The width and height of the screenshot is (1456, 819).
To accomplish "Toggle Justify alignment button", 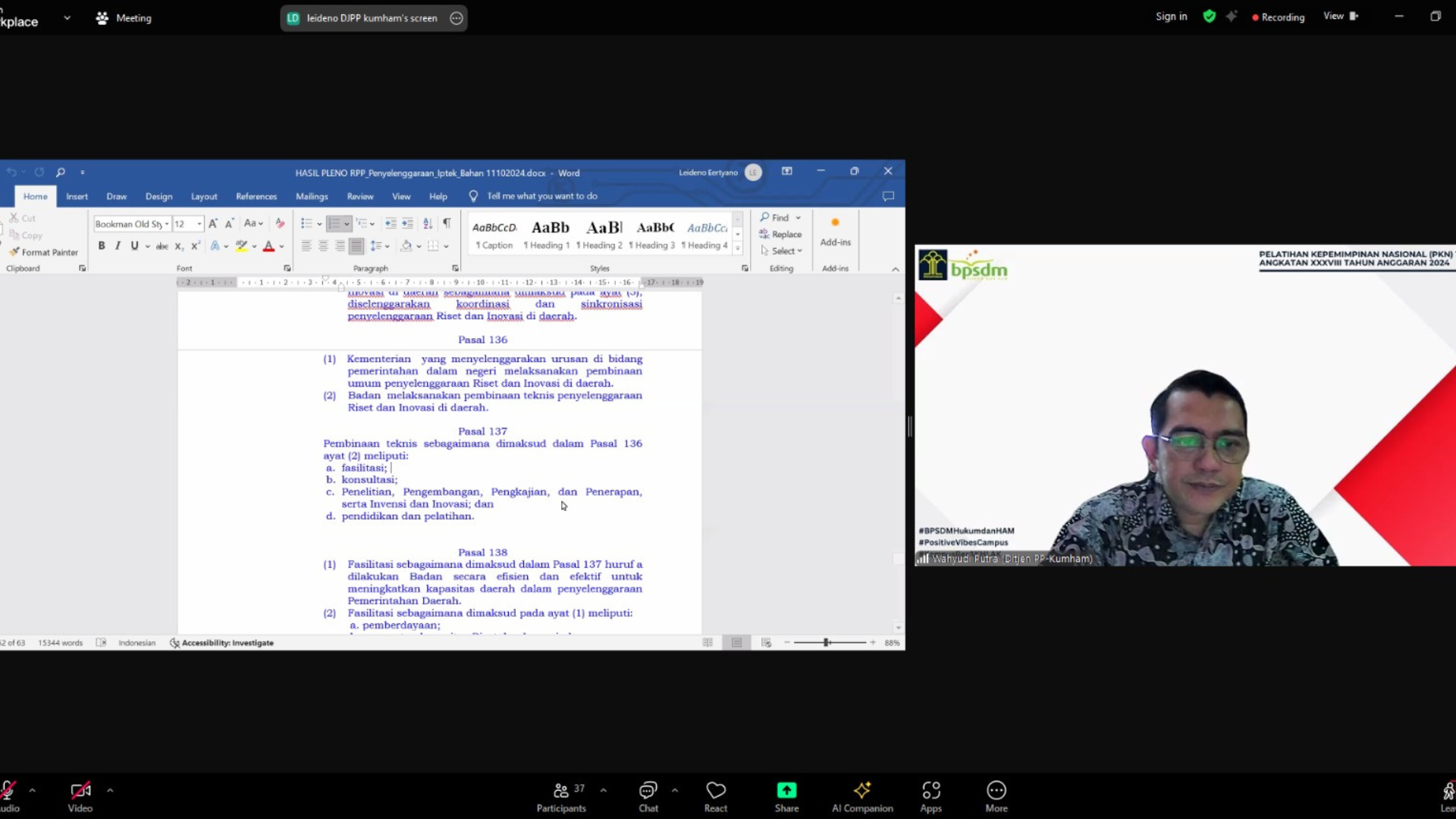I will pyautogui.click(x=356, y=246).
